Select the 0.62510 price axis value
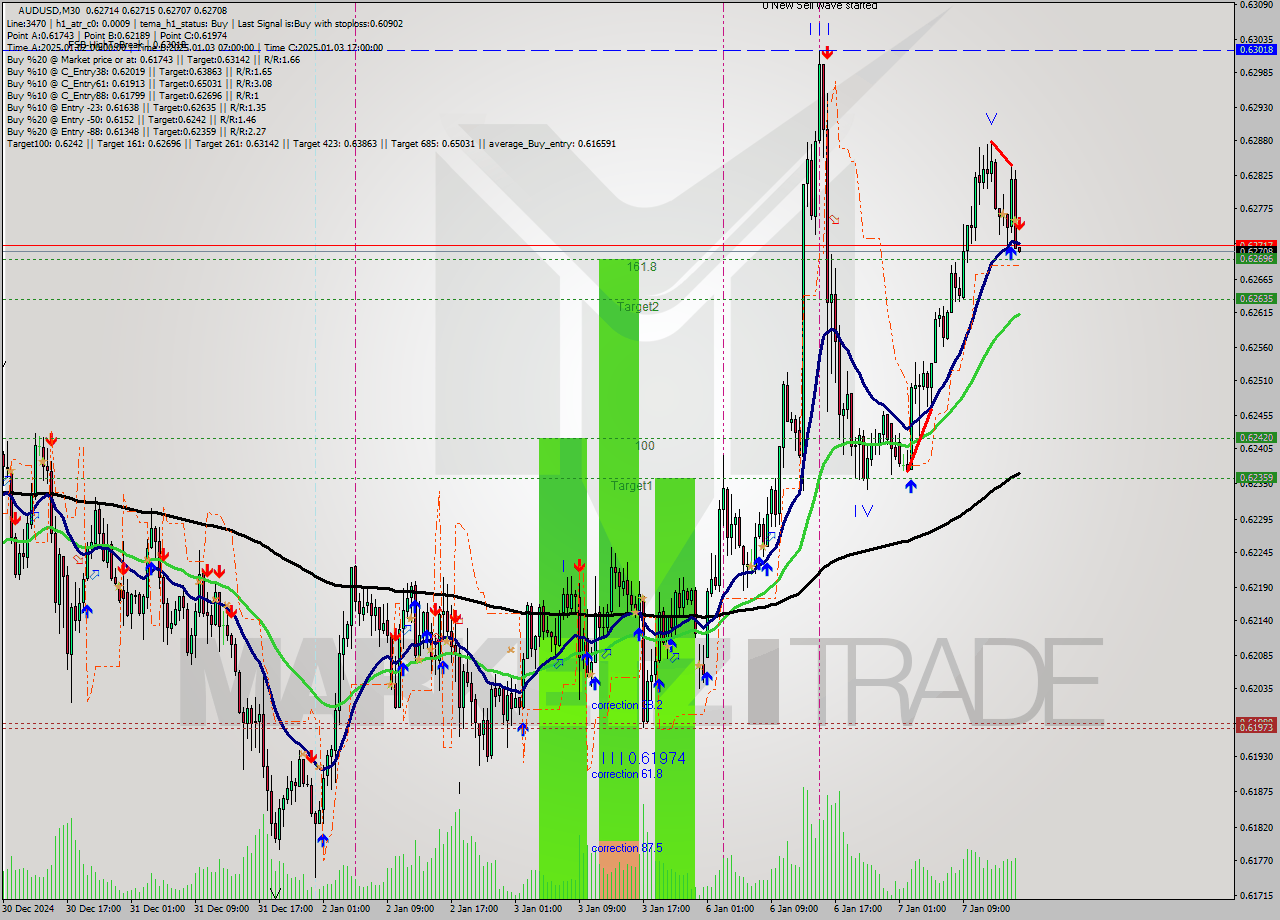 point(1256,381)
